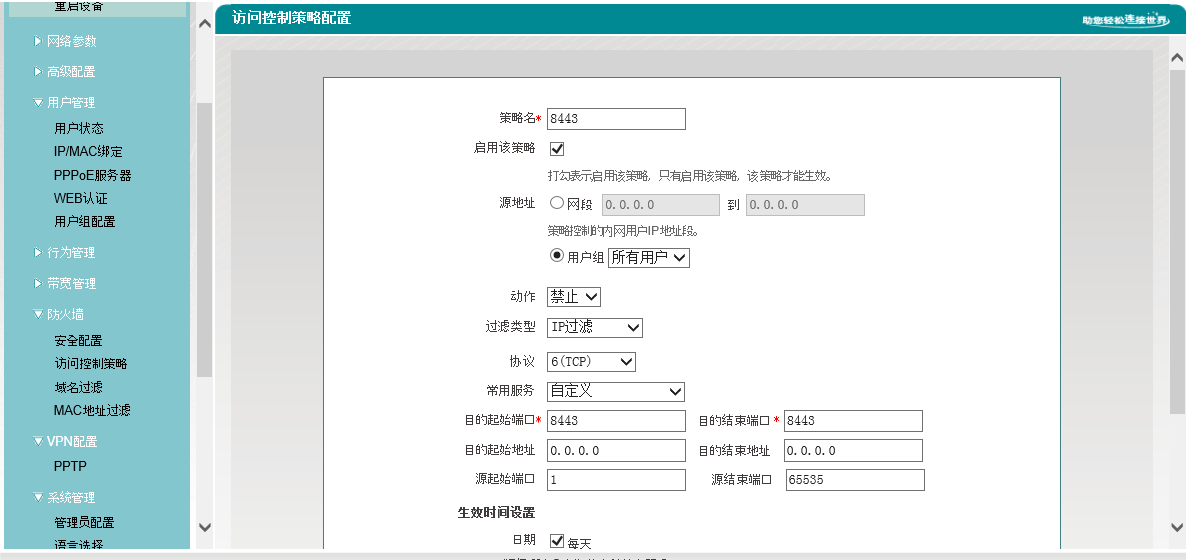This screenshot has height=560, width=1191.
Task: Expand the 高级配置 menu section
Action: click(65, 71)
